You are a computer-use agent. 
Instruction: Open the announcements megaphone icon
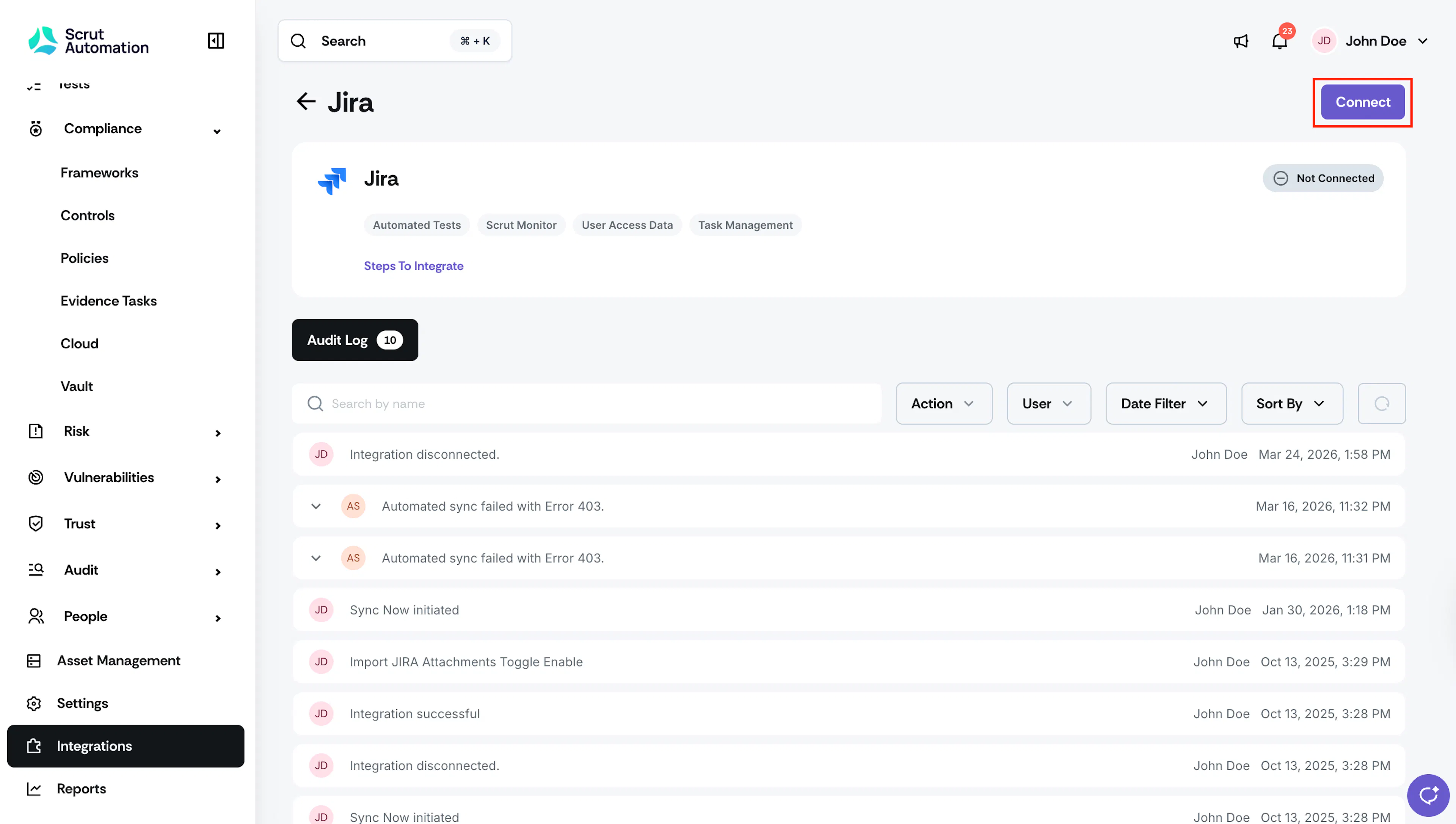click(x=1241, y=41)
